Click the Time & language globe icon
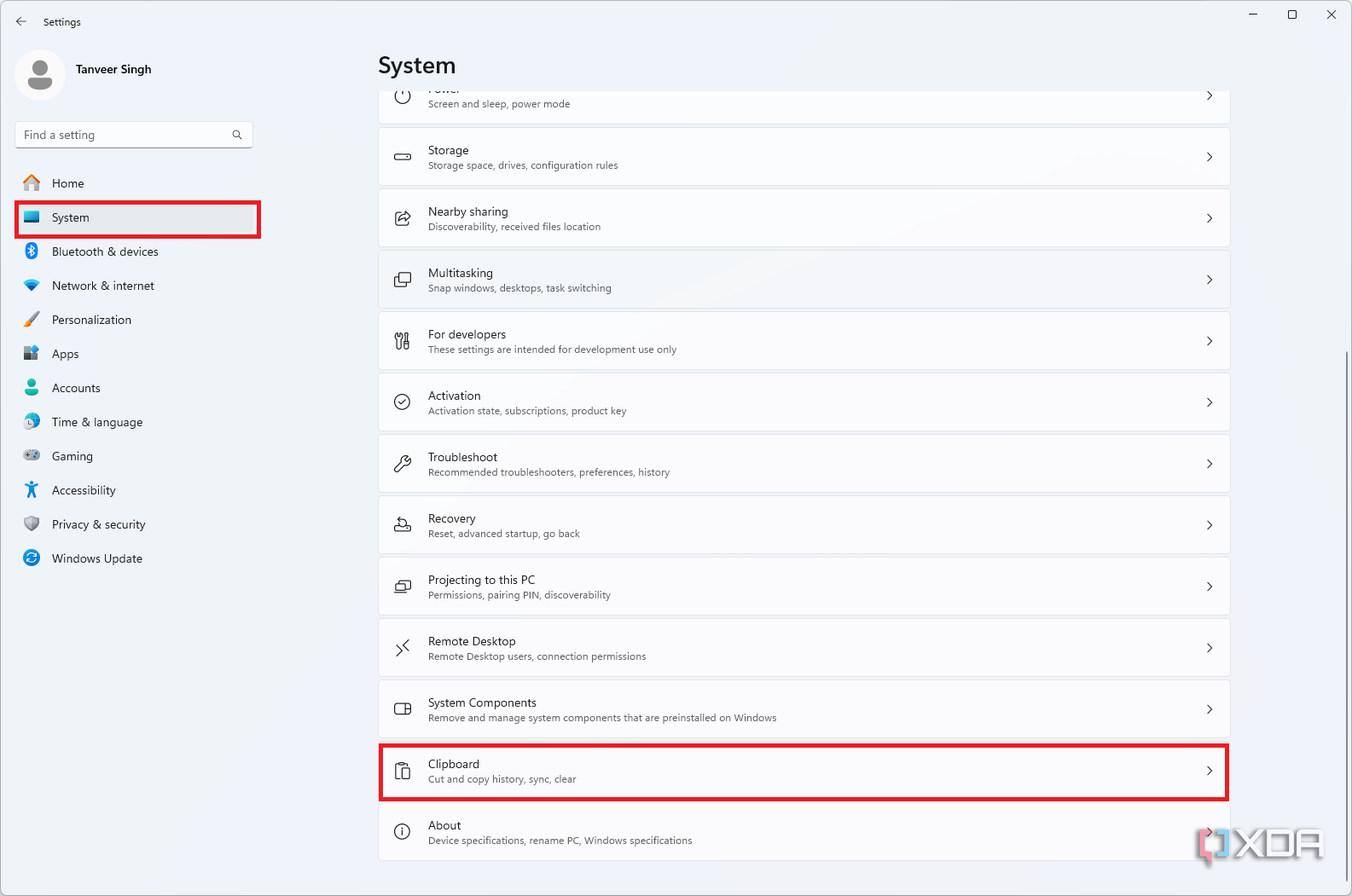Viewport: 1352px width, 896px height. 32,421
